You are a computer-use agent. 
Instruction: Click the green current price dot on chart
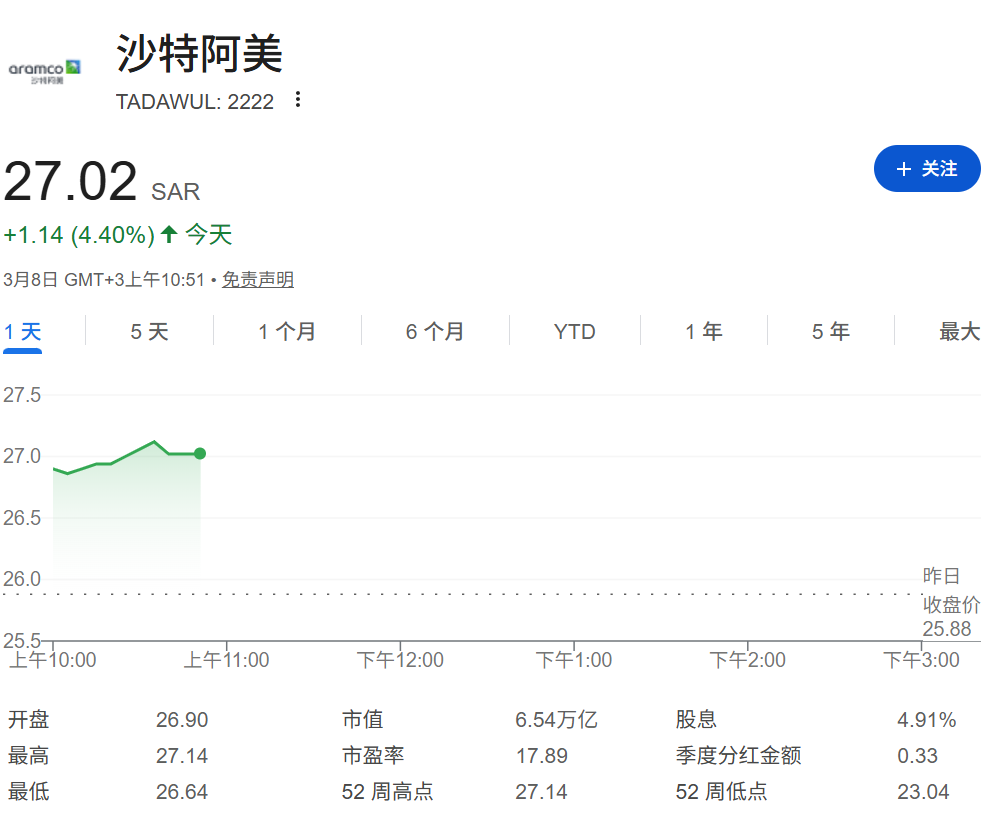pos(200,454)
